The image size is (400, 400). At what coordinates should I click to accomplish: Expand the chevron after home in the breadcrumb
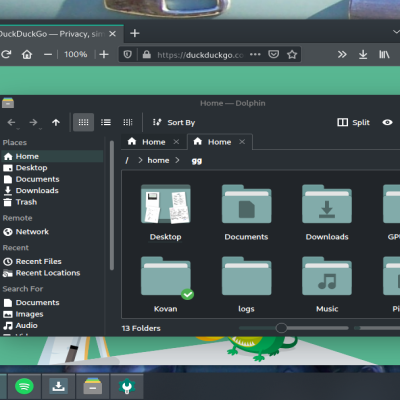click(177, 161)
